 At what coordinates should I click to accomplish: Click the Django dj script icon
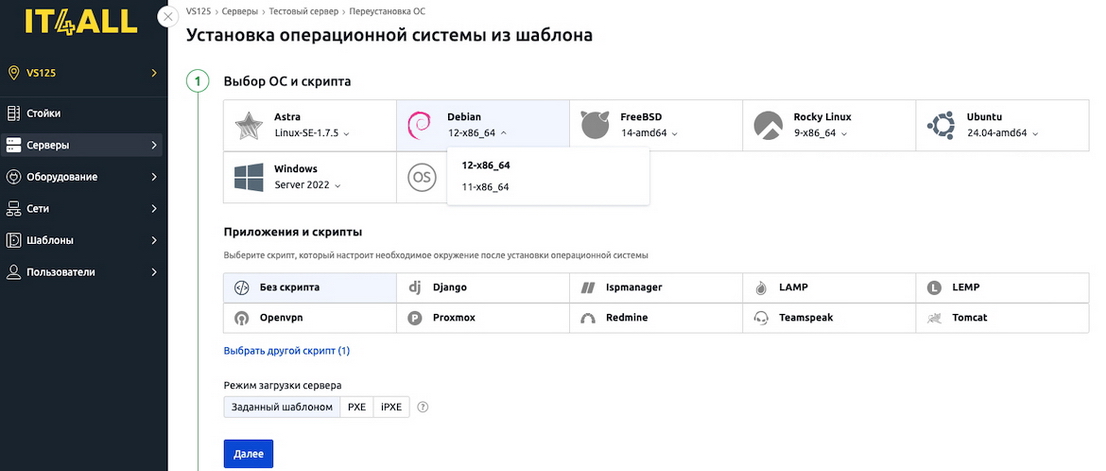coord(414,287)
